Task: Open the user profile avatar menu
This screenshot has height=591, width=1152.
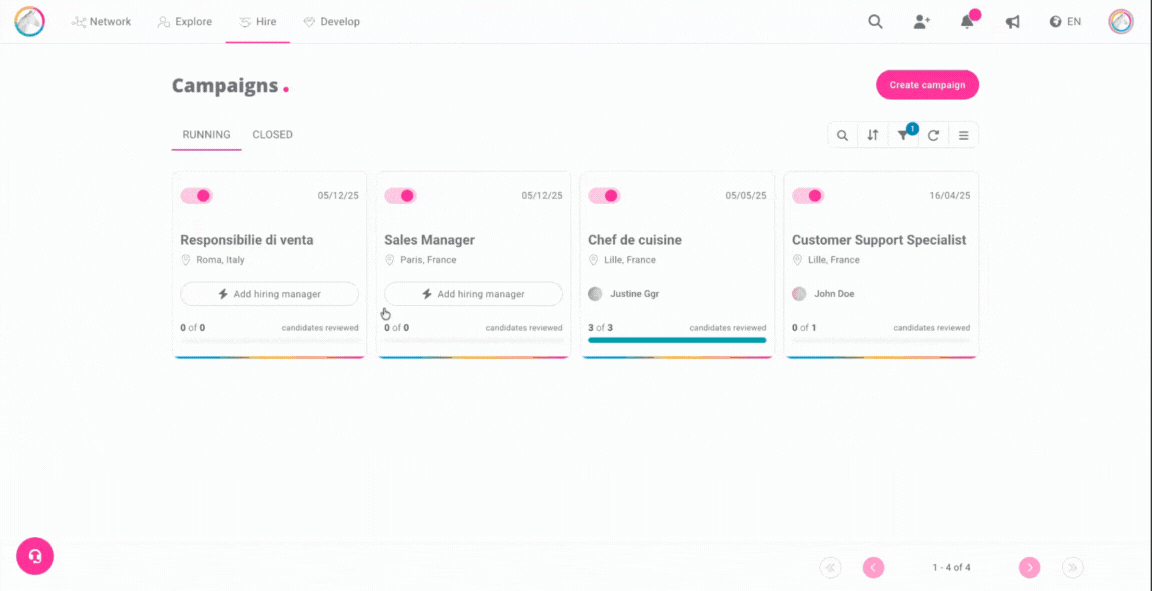Action: click(1121, 21)
